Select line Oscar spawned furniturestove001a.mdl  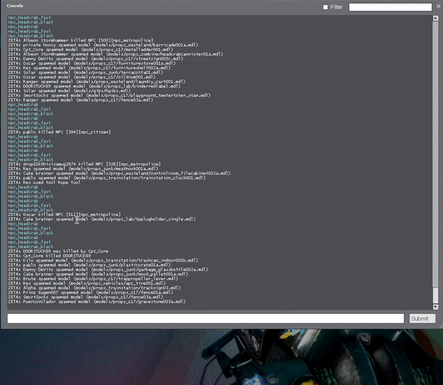(x=92, y=63)
